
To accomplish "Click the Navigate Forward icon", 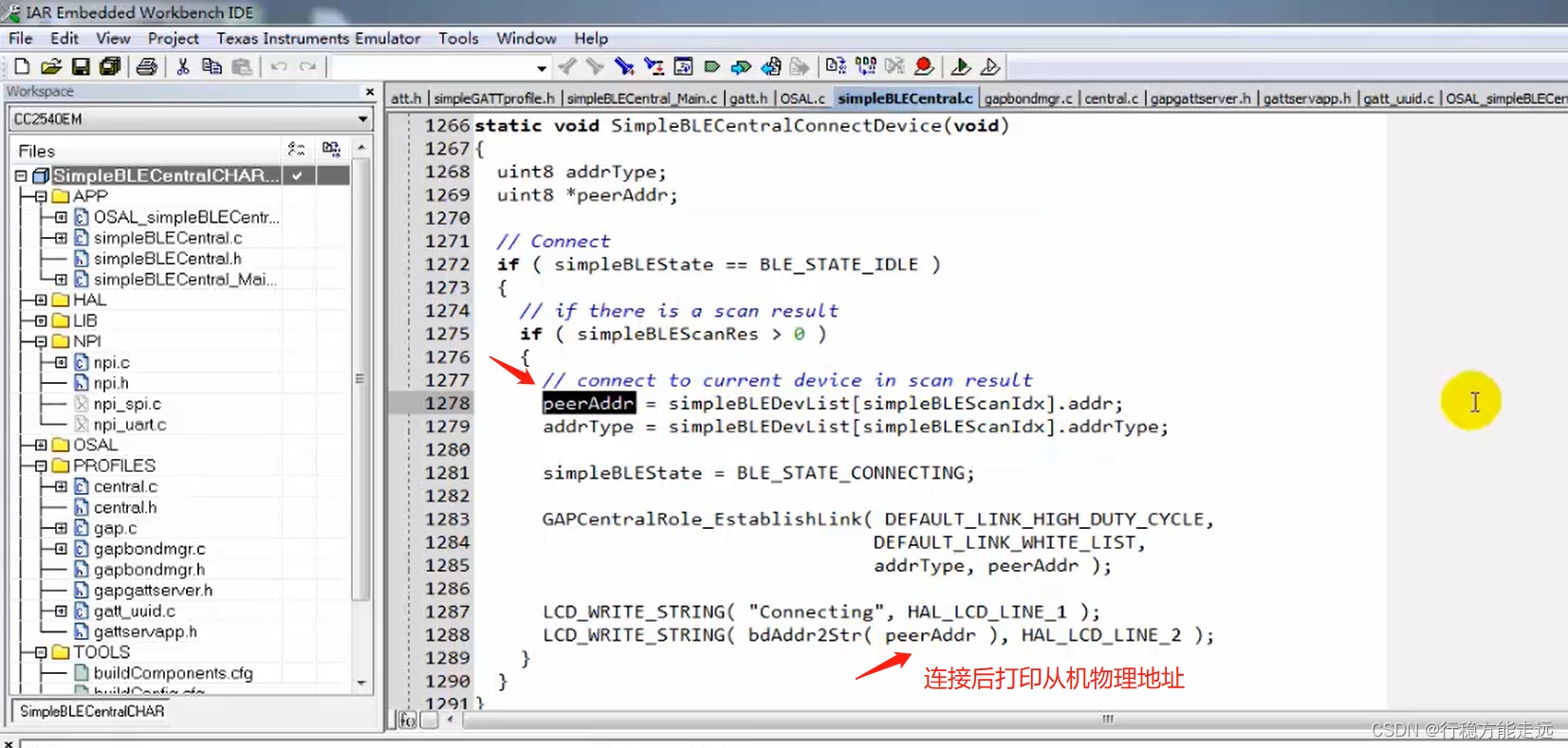I will pos(801,66).
